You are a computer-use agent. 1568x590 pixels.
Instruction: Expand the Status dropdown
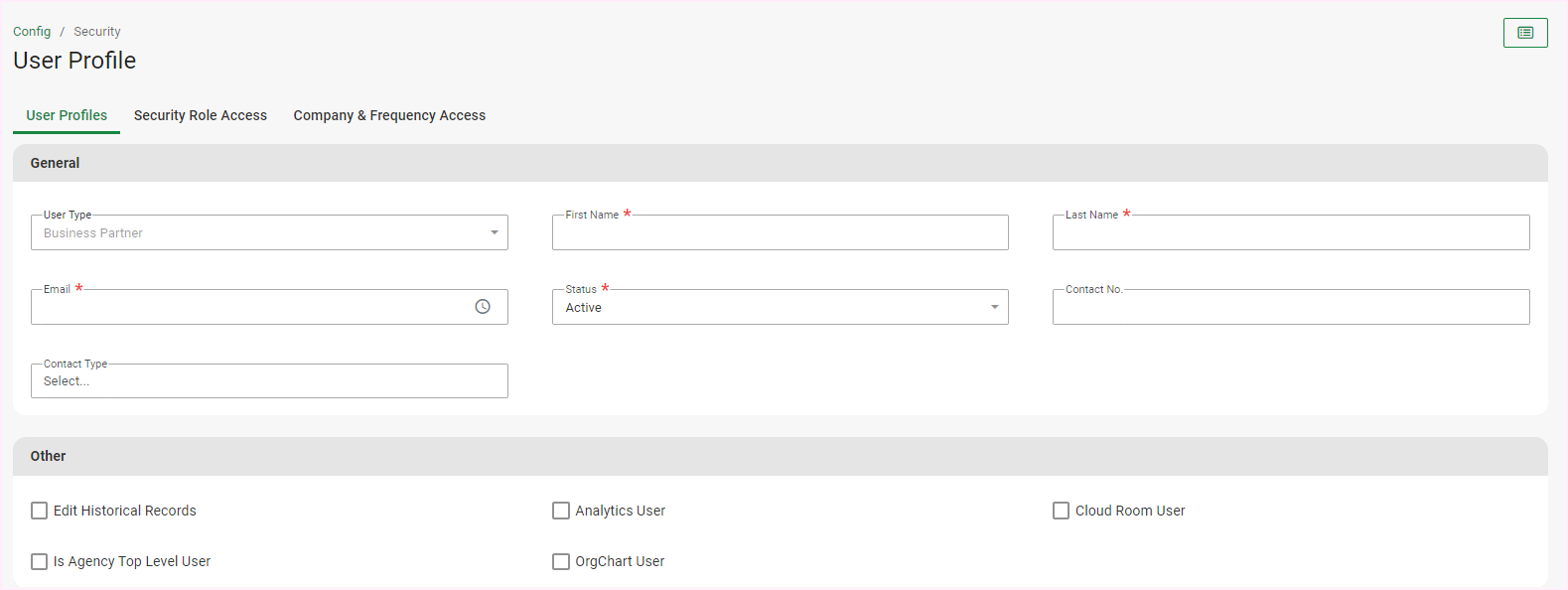point(994,307)
